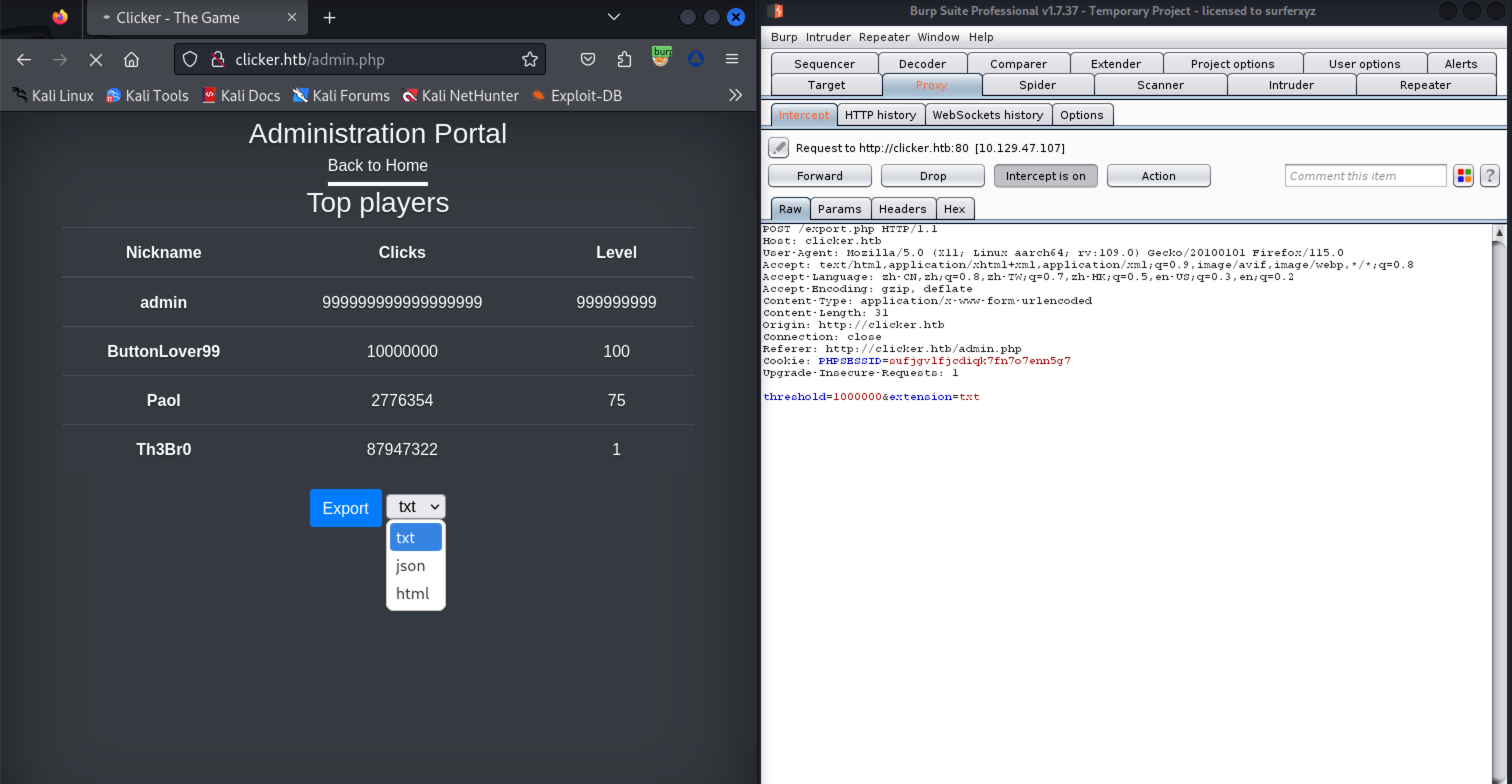
Task: Click Burp highlight color grid icon
Action: pyautogui.click(x=1463, y=175)
